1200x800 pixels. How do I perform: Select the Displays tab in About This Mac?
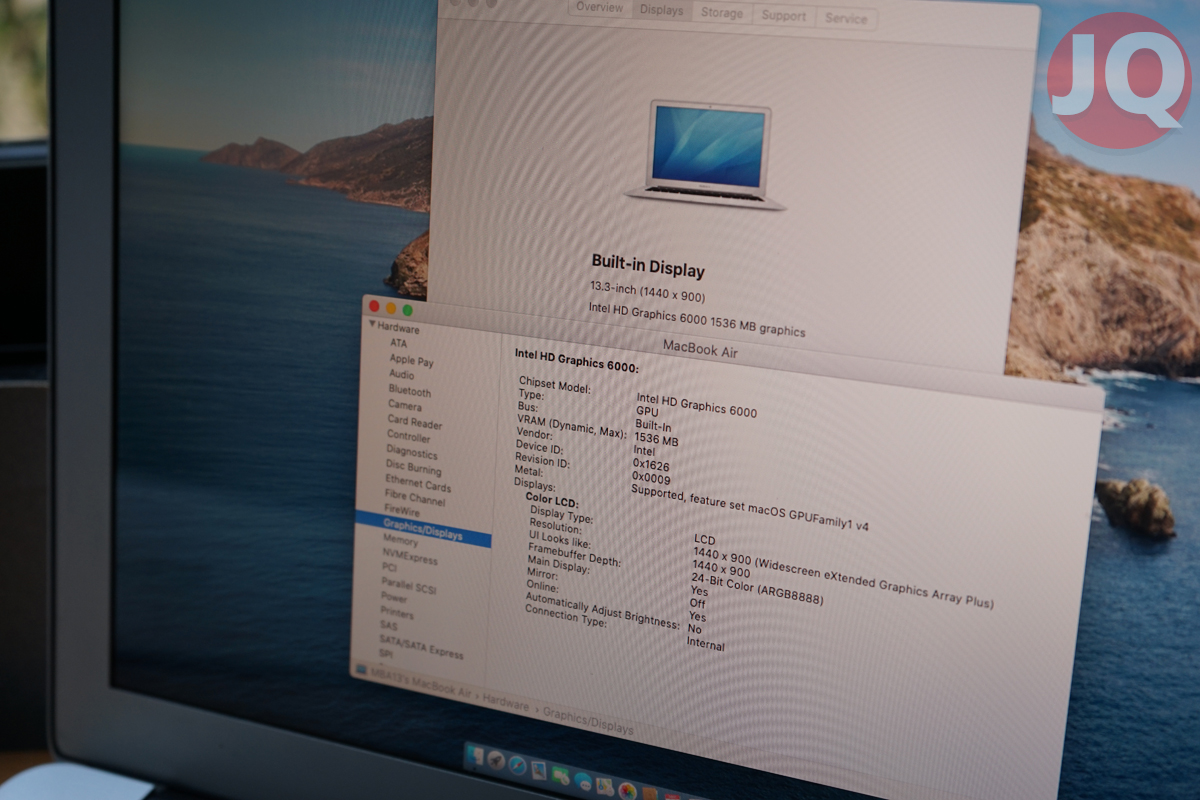tap(662, 10)
